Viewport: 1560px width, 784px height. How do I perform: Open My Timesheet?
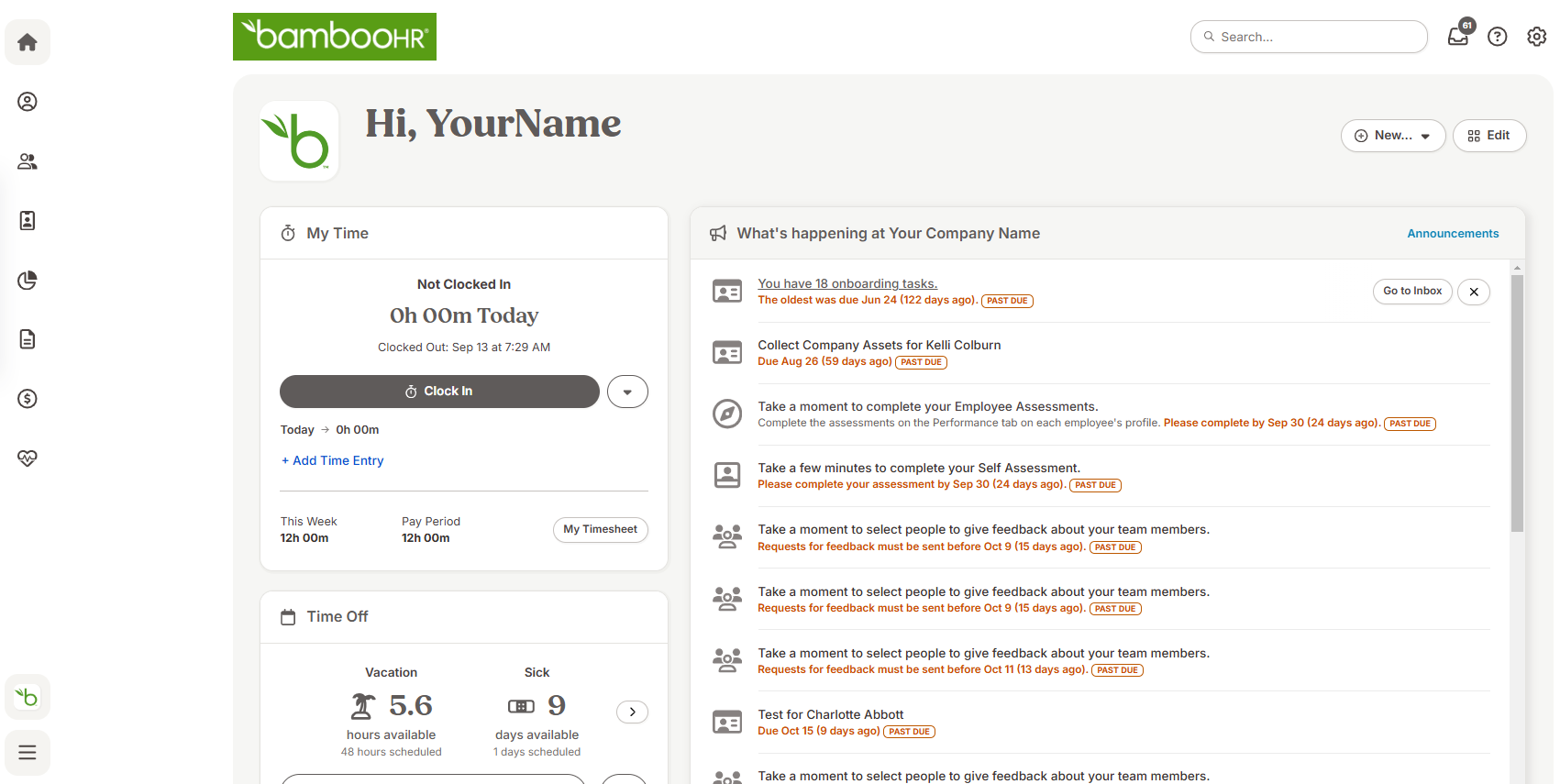tap(601, 530)
